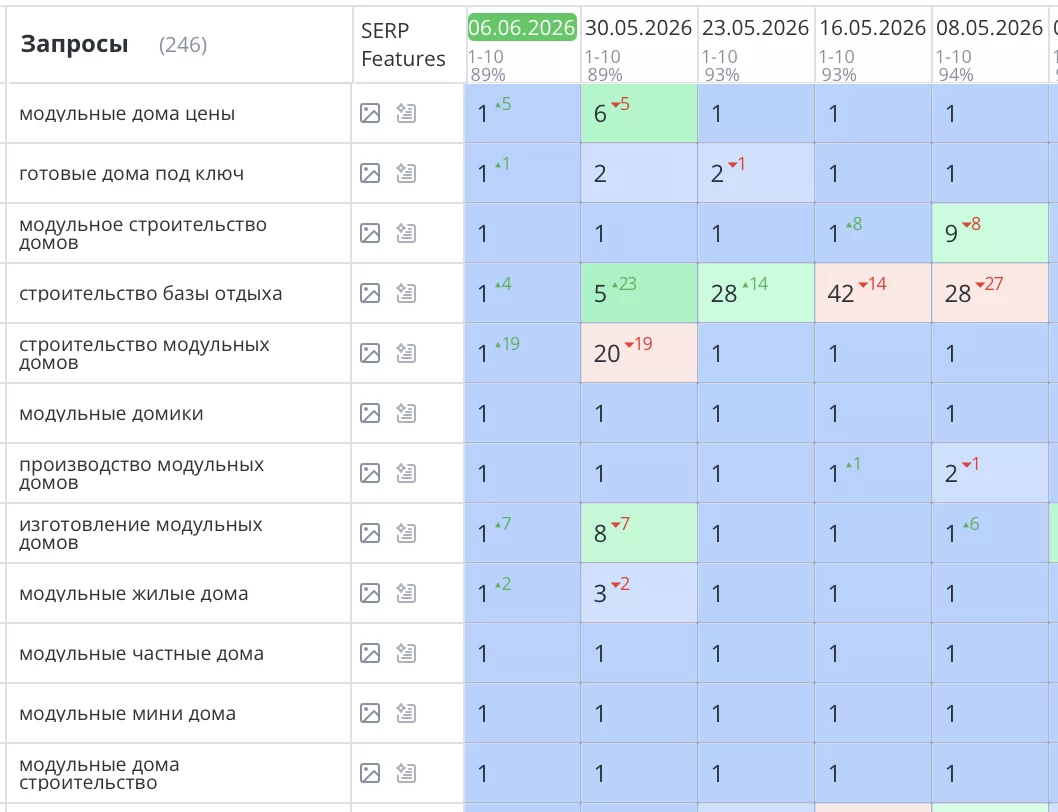The image size is (1058, 812).
Task: Select the 23.05.2026 date header
Action: click(755, 28)
